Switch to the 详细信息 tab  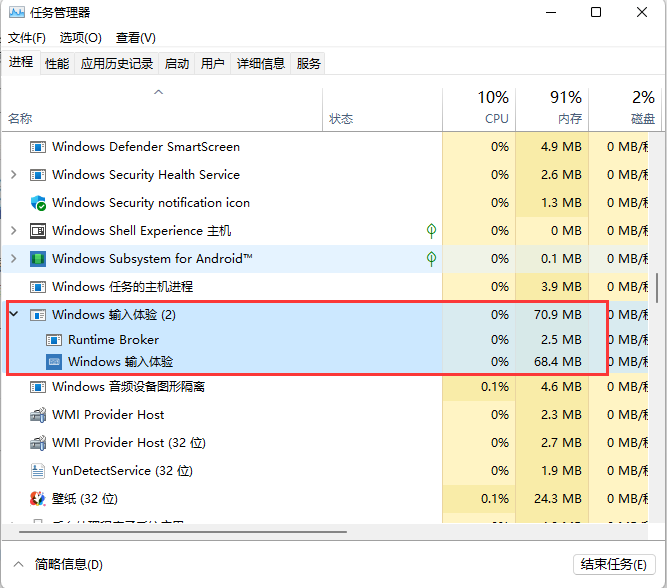(x=260, y=64)
